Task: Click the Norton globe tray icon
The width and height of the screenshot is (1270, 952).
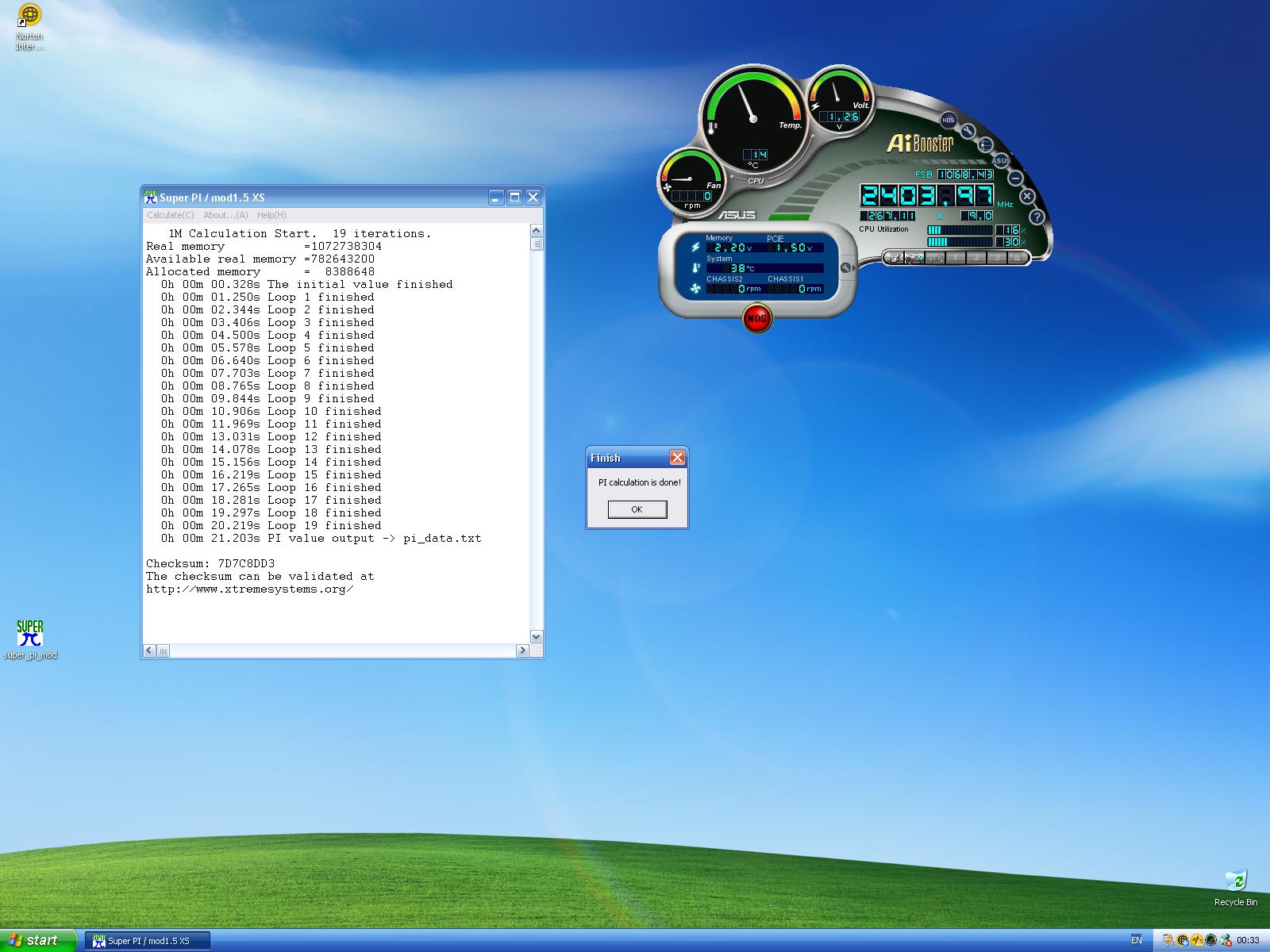Action: click(1183, 940)
